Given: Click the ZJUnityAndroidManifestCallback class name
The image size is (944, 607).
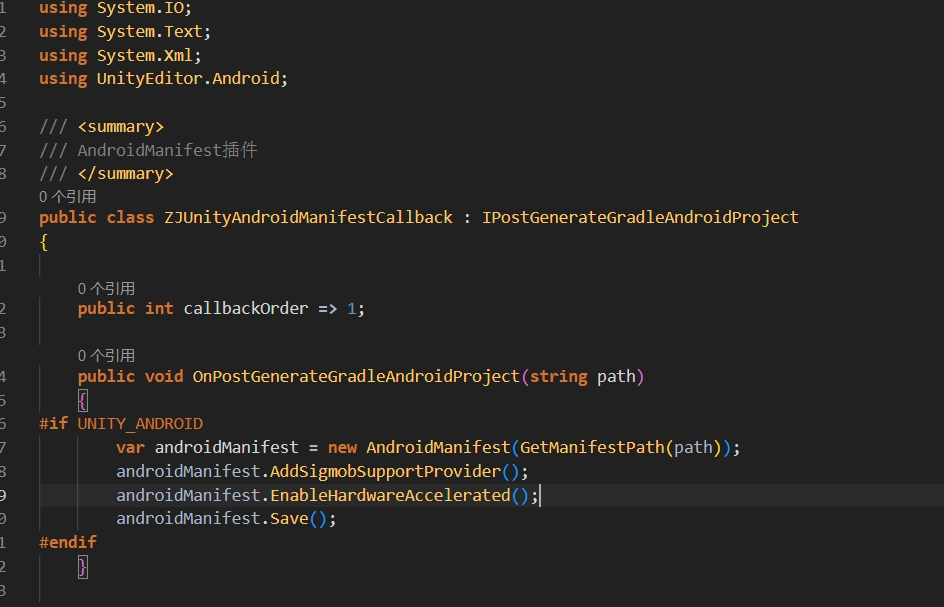Looking at the screenshot, I should (x=308, y=217).
